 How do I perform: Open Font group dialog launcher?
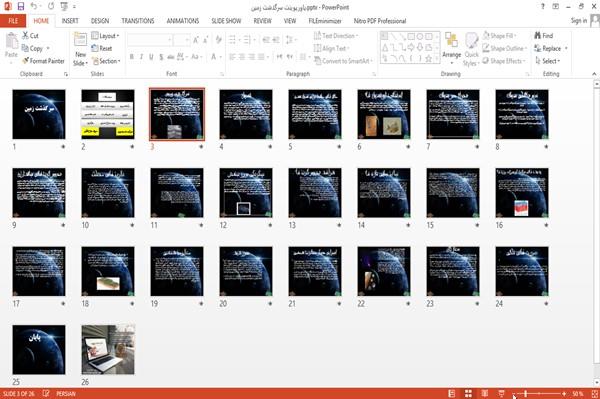[x=222, y=74]
